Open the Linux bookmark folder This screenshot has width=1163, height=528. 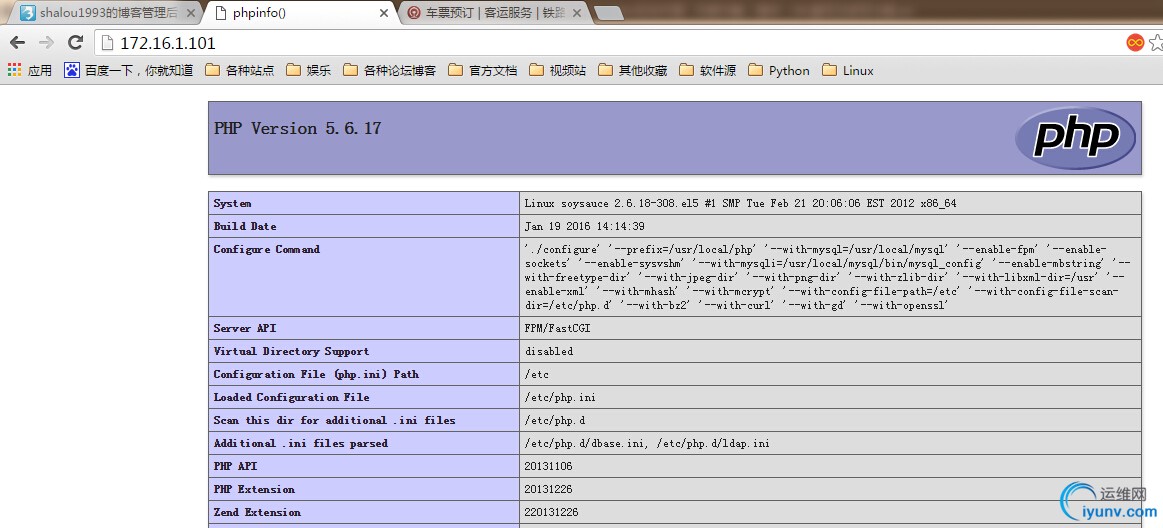848,70
